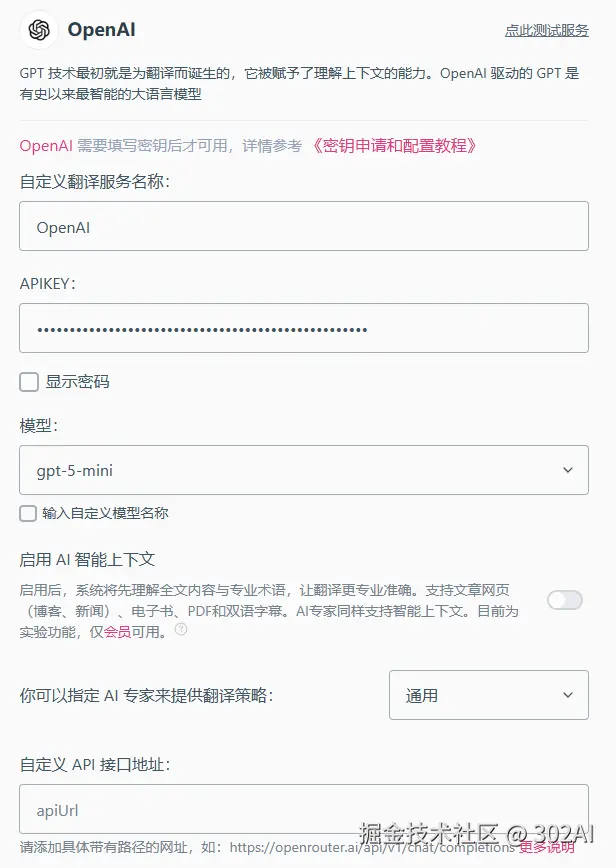Viewport: 616px width, 868px height.
Task: Click the 显示密码 label text
Action: click(77, 381)
